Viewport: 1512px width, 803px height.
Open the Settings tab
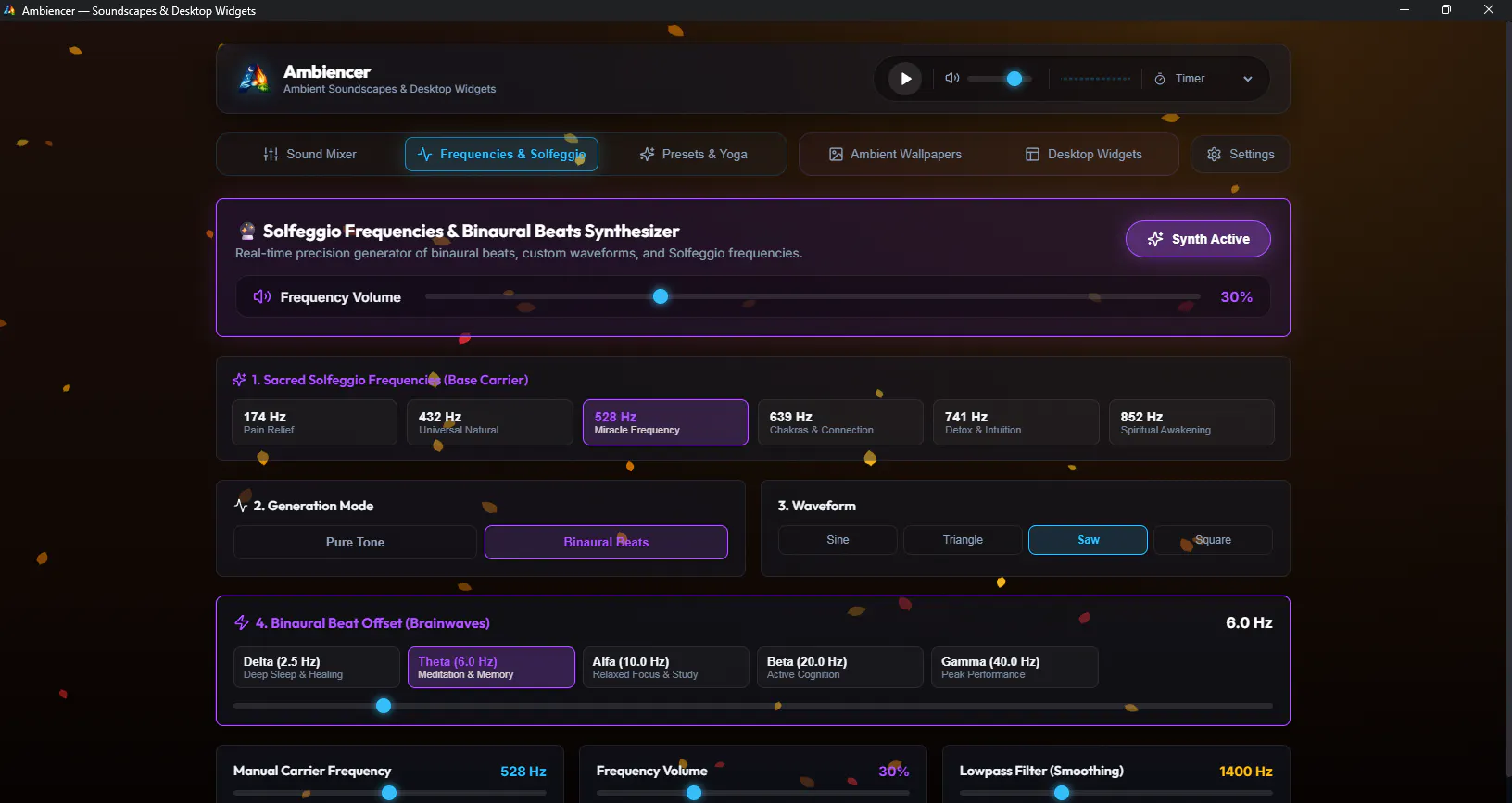coord(1241,155)
